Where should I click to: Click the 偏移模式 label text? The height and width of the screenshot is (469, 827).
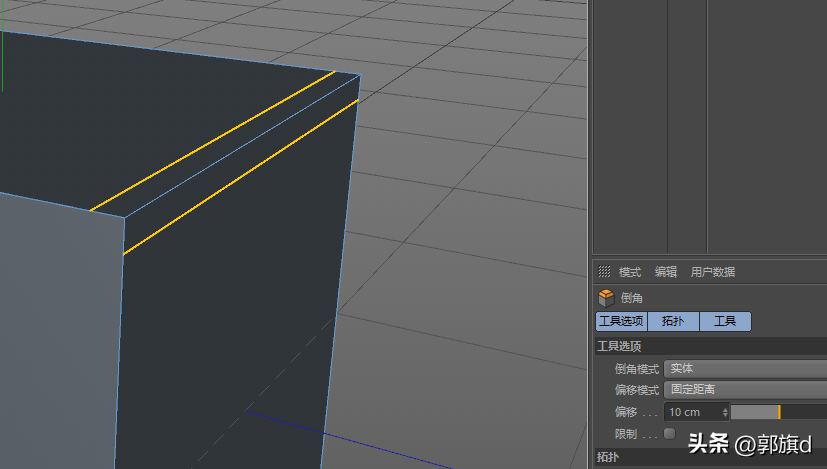pyautogui.click(x=637, y=390)
